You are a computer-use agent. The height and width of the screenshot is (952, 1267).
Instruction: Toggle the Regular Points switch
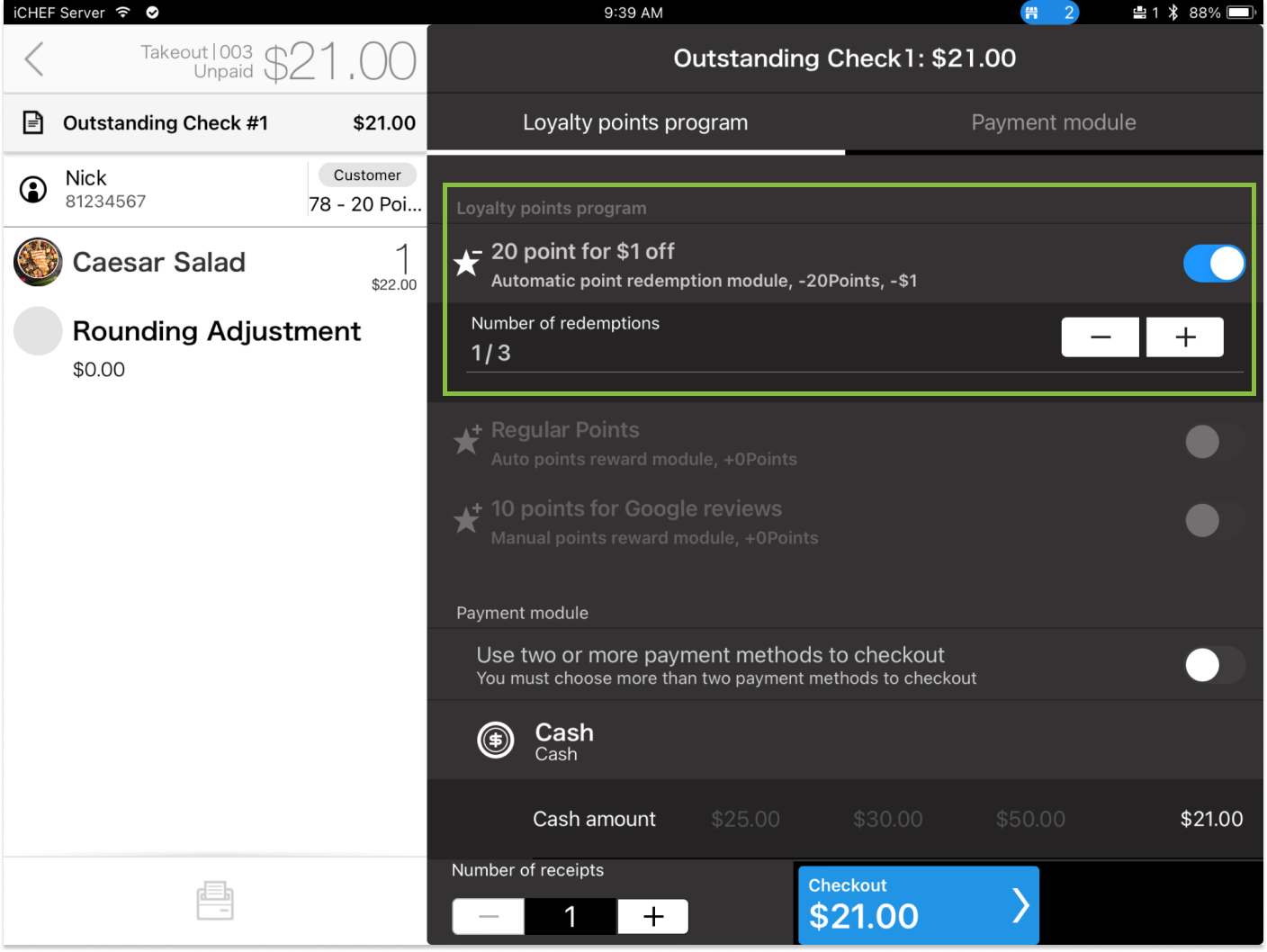click(x=1213, y=442)
